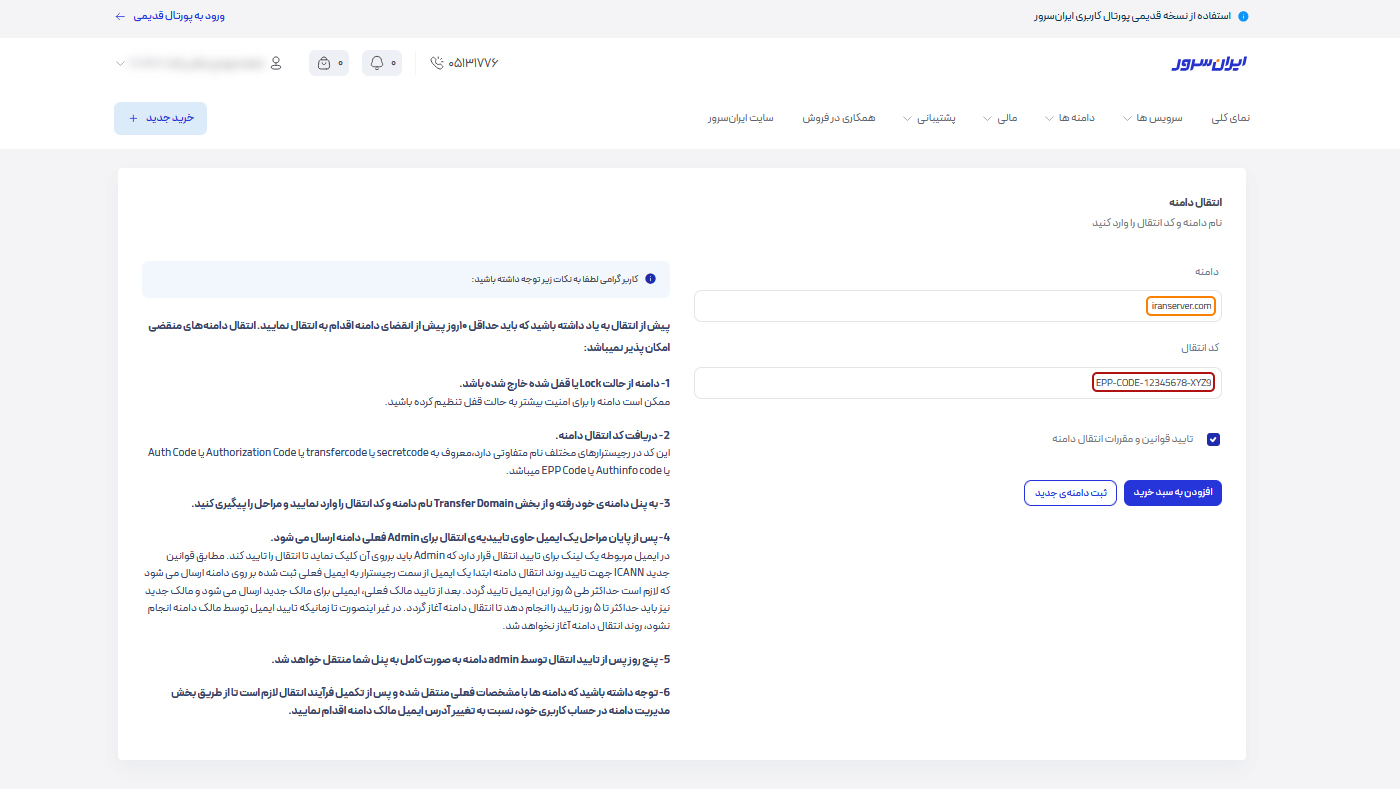1400x789 pixels.
Task: Open the user account dropdown chevron
Action: 121,63
